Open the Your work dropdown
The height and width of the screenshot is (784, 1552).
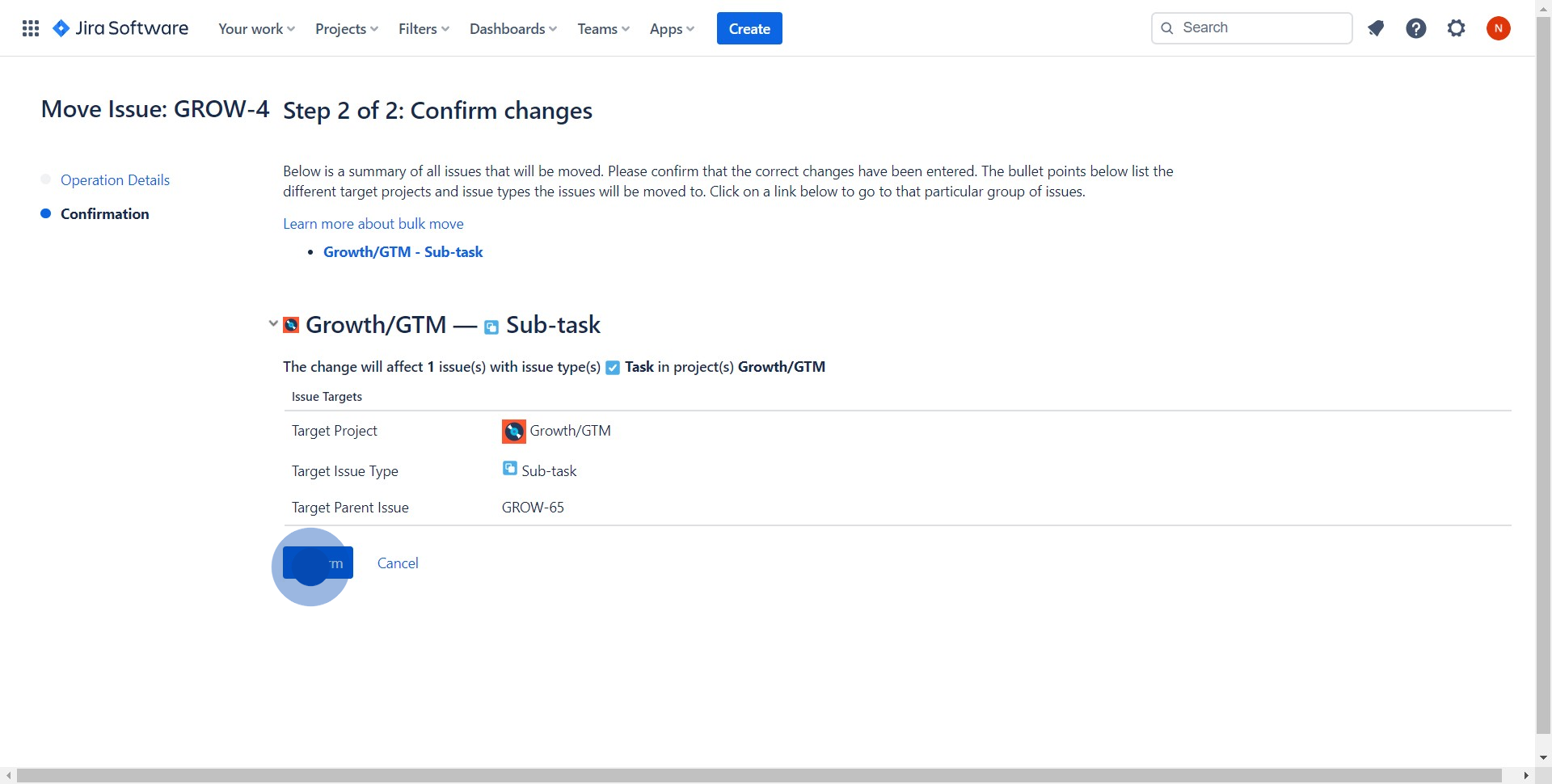(257, 29)
